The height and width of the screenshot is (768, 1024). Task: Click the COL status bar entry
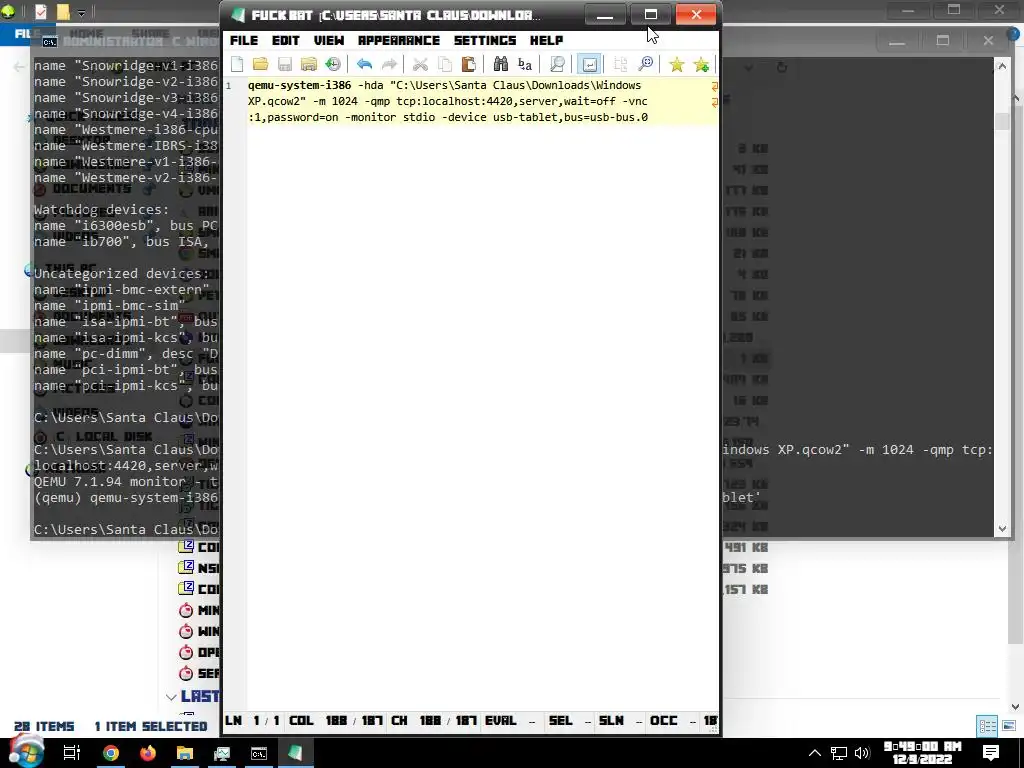pyautogui.click(x=336, y=721)
